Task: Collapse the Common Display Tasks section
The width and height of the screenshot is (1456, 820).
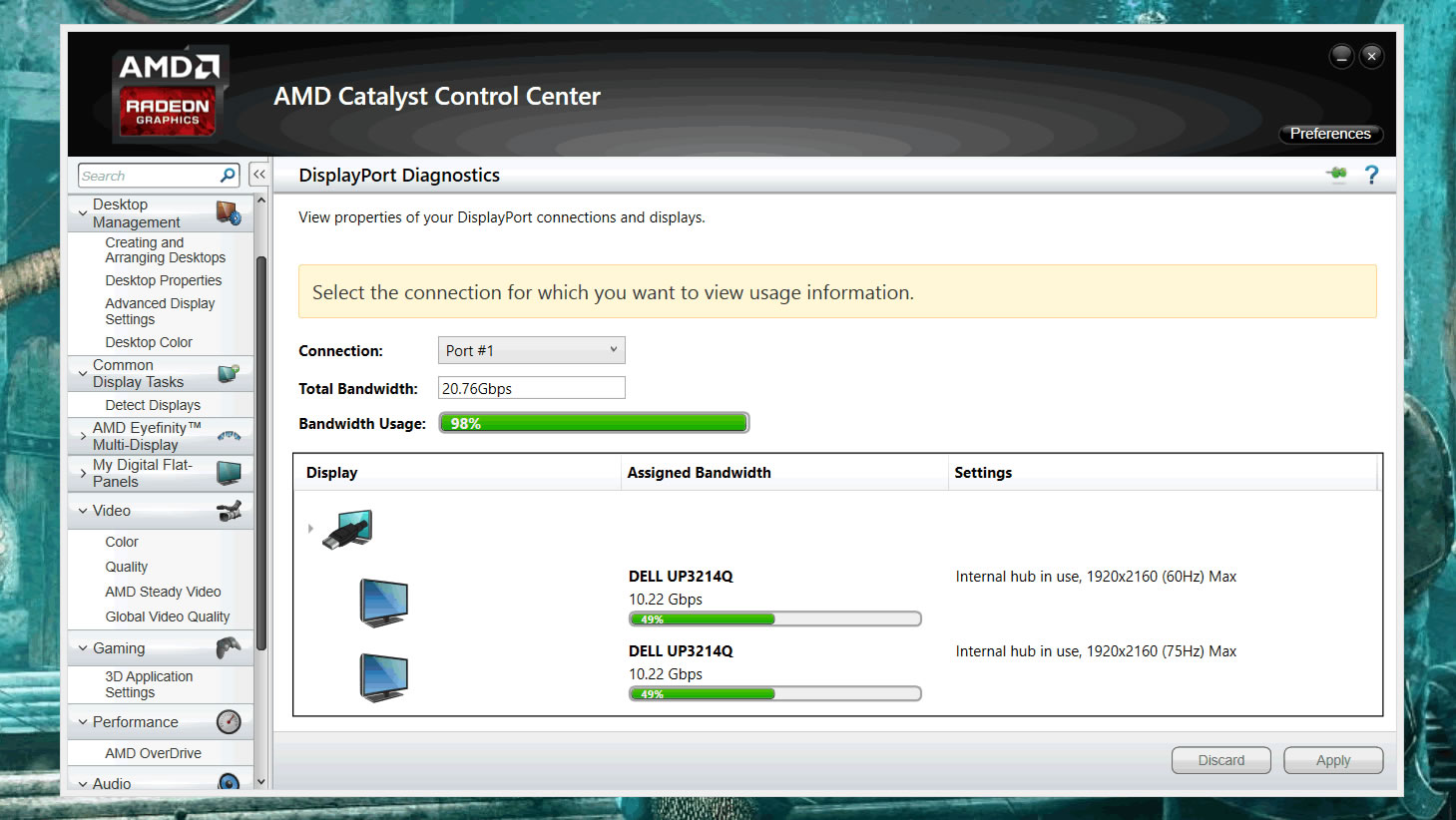Action: pyautogui.click(x=83, y=374)
